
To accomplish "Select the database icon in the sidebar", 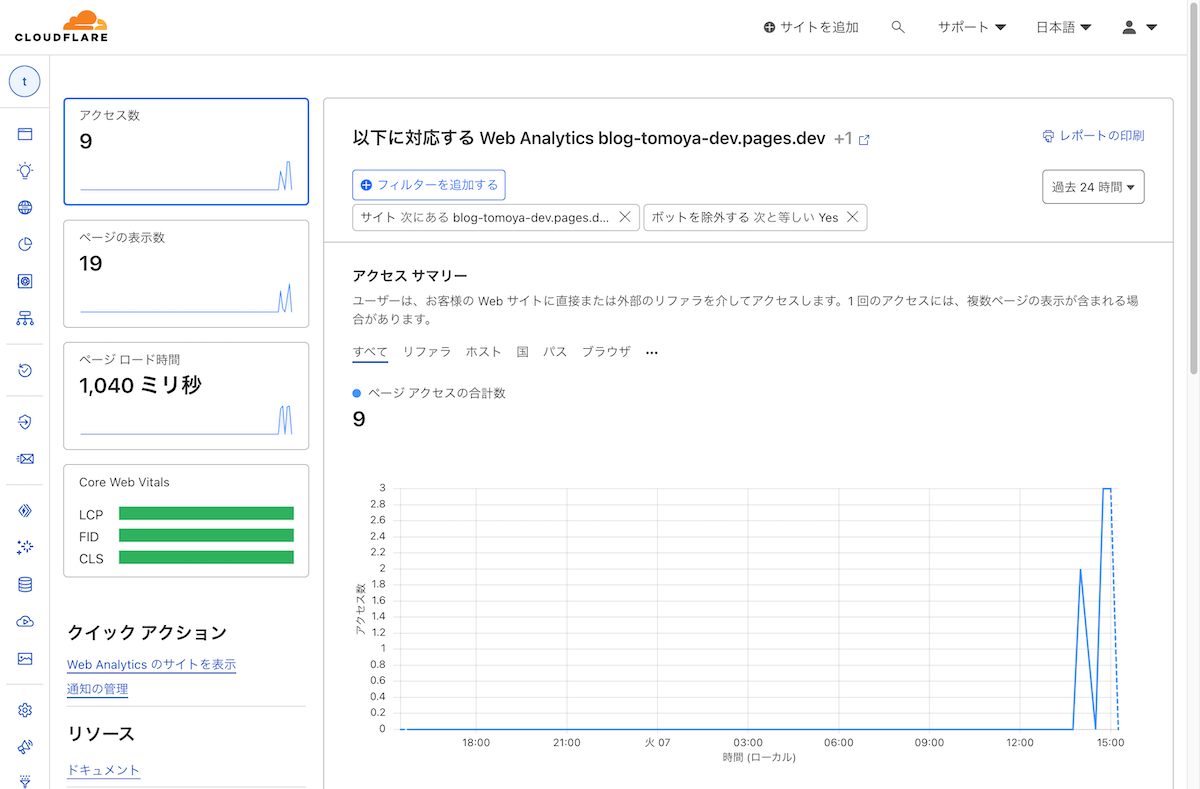I will [24, 584].
